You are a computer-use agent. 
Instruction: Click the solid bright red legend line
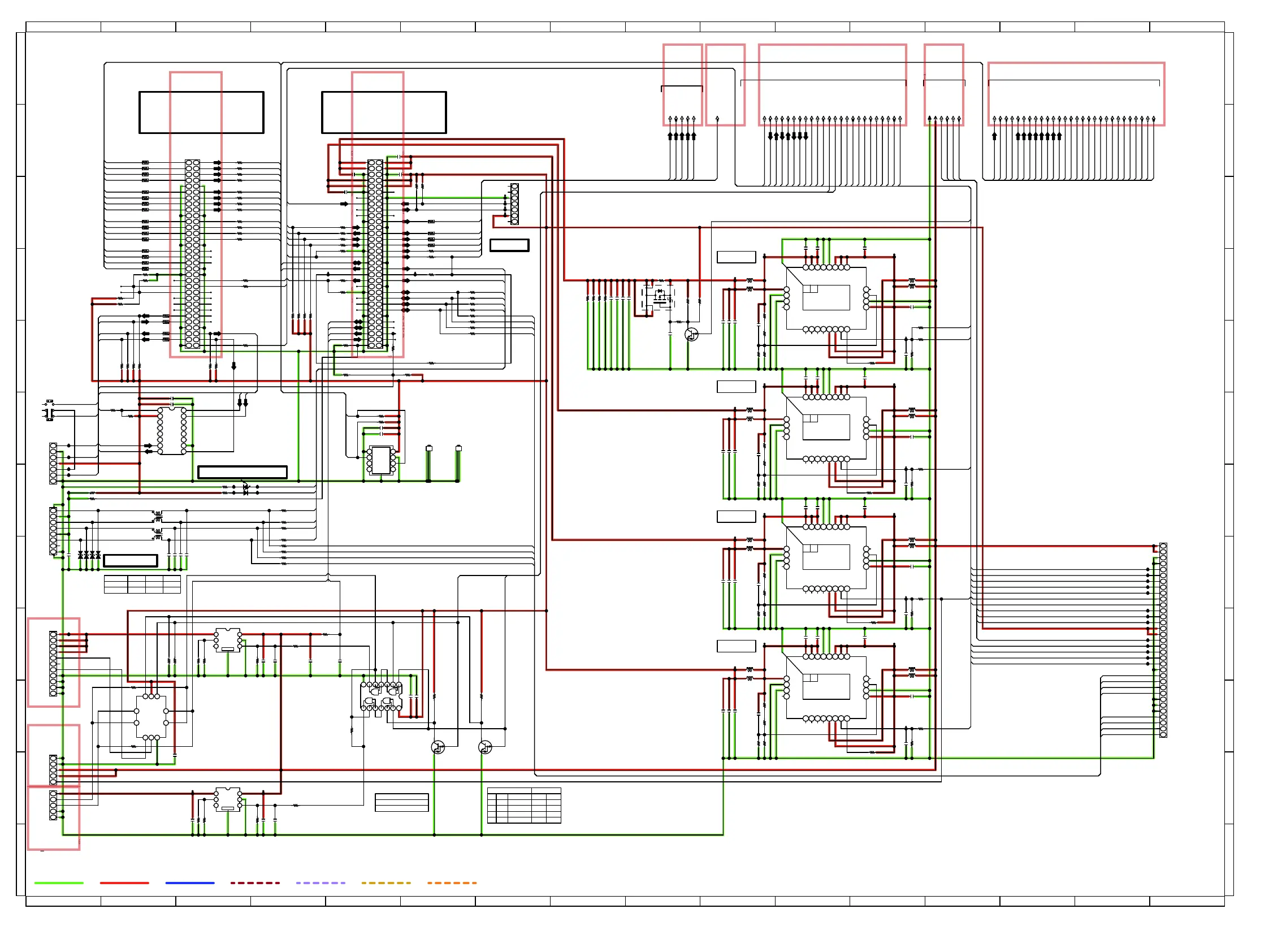click(124, 883)
